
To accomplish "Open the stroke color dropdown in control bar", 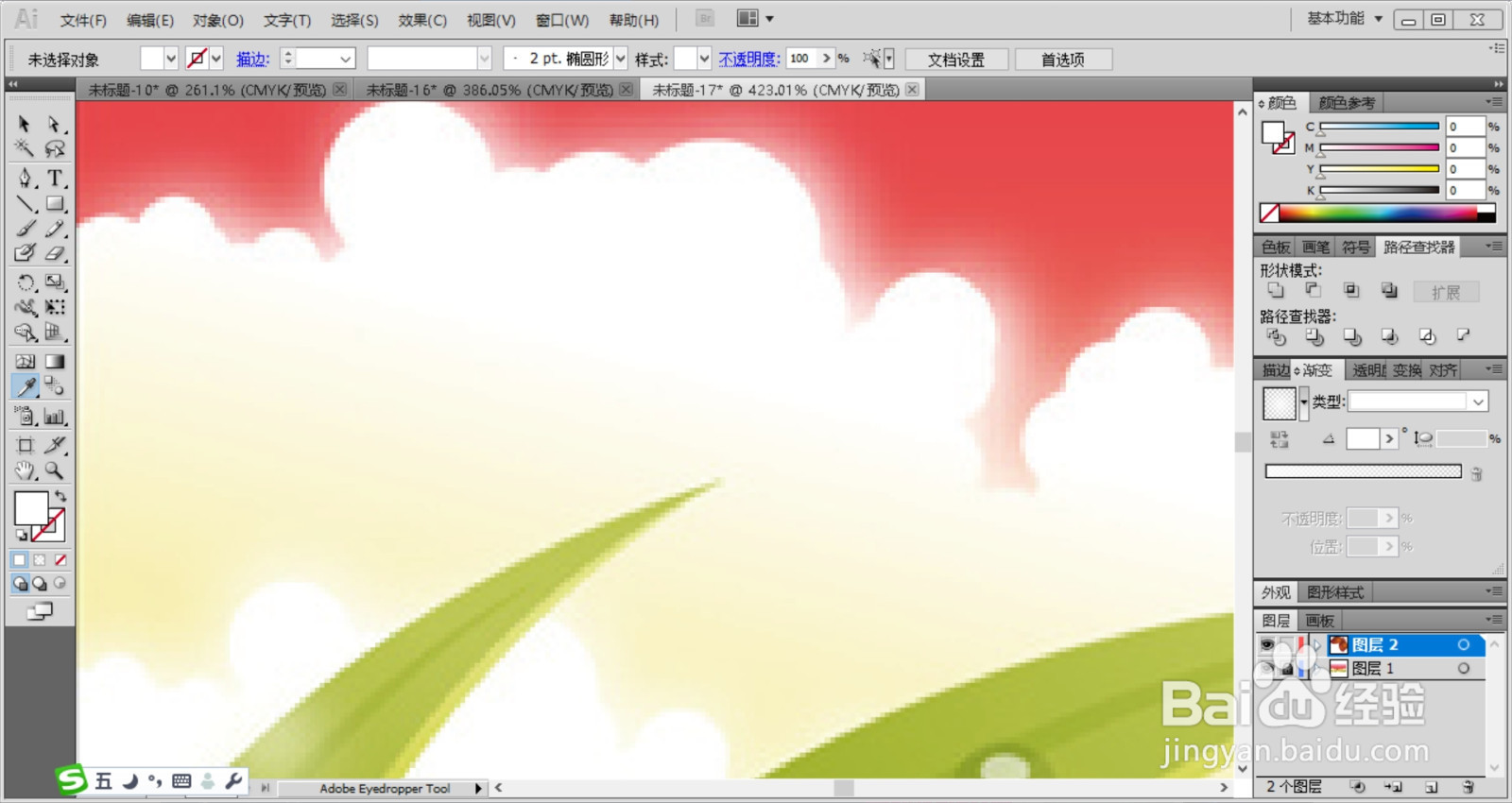I will [216, 59].
